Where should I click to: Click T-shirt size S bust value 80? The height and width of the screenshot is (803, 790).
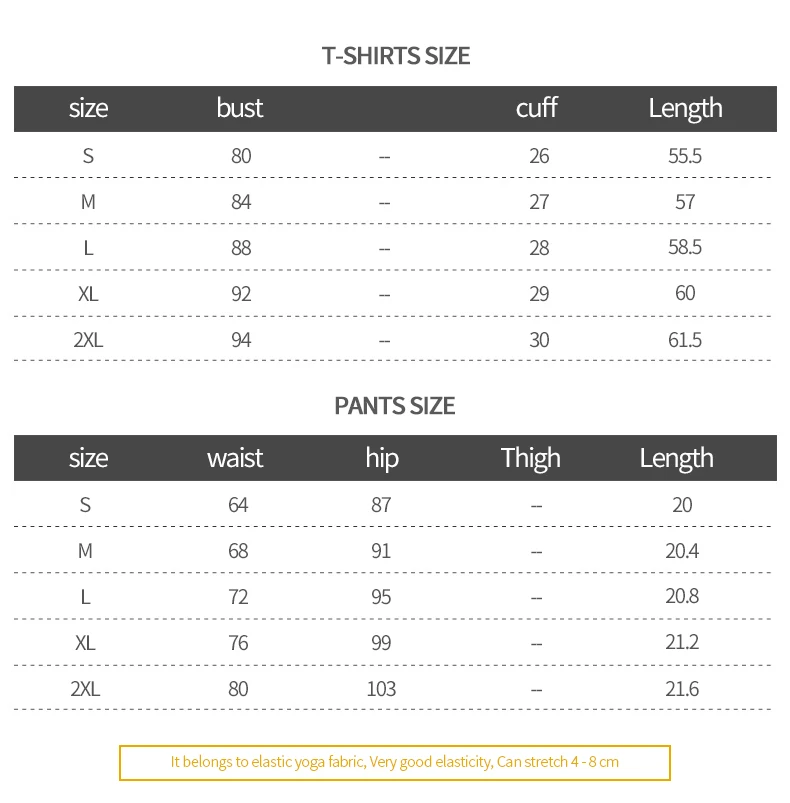(241, 156)
